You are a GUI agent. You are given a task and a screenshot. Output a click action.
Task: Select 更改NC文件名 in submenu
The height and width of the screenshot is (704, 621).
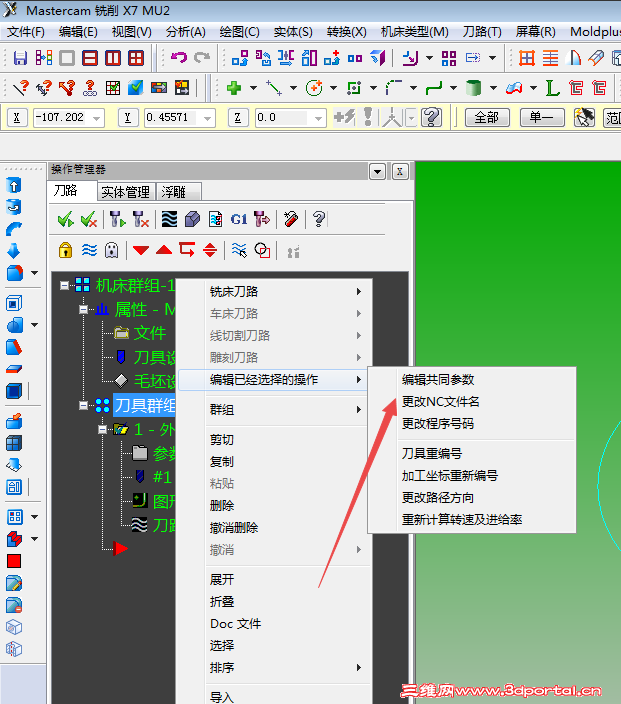[440, 401]
